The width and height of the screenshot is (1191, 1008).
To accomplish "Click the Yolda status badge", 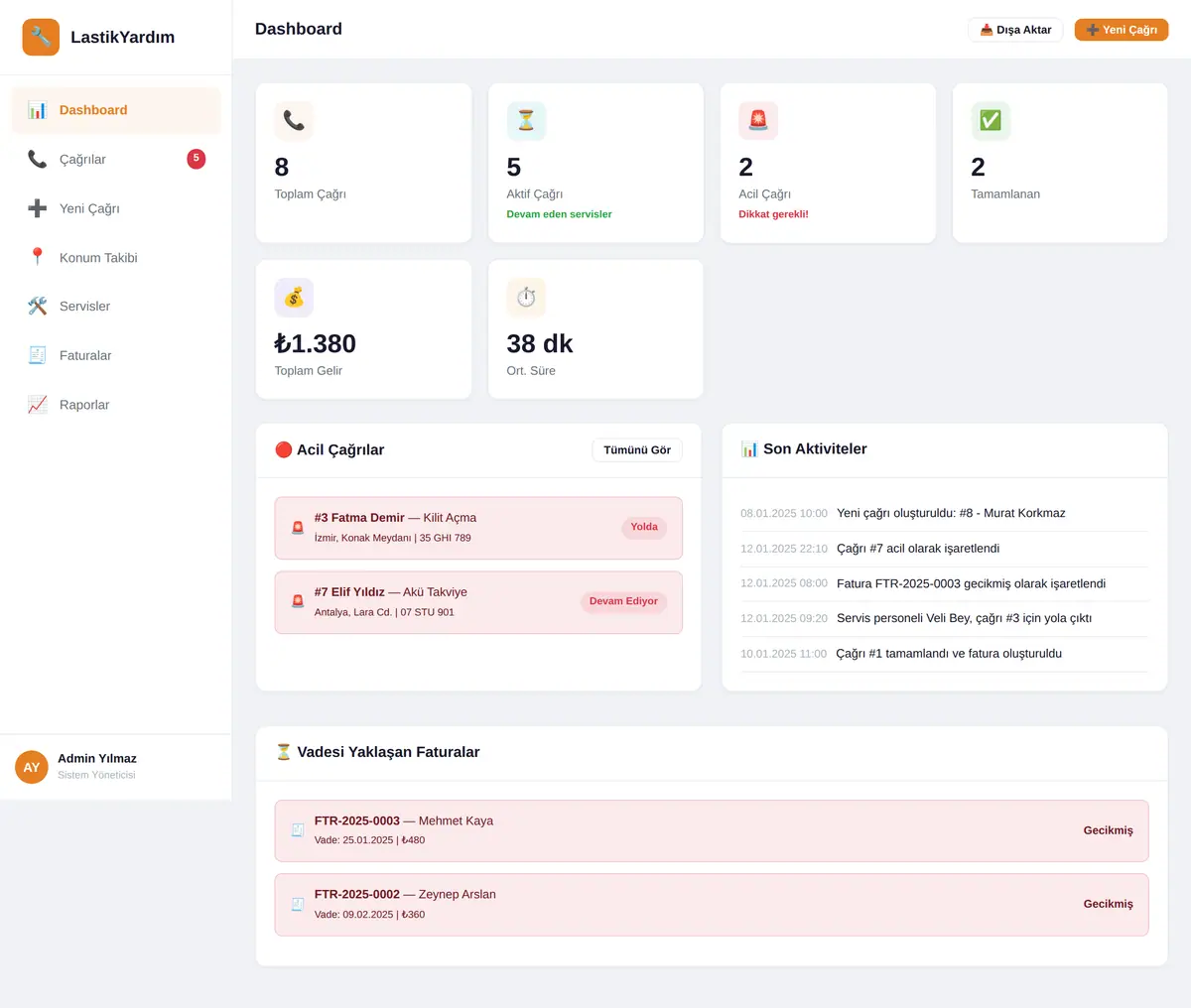I will 644,528.
